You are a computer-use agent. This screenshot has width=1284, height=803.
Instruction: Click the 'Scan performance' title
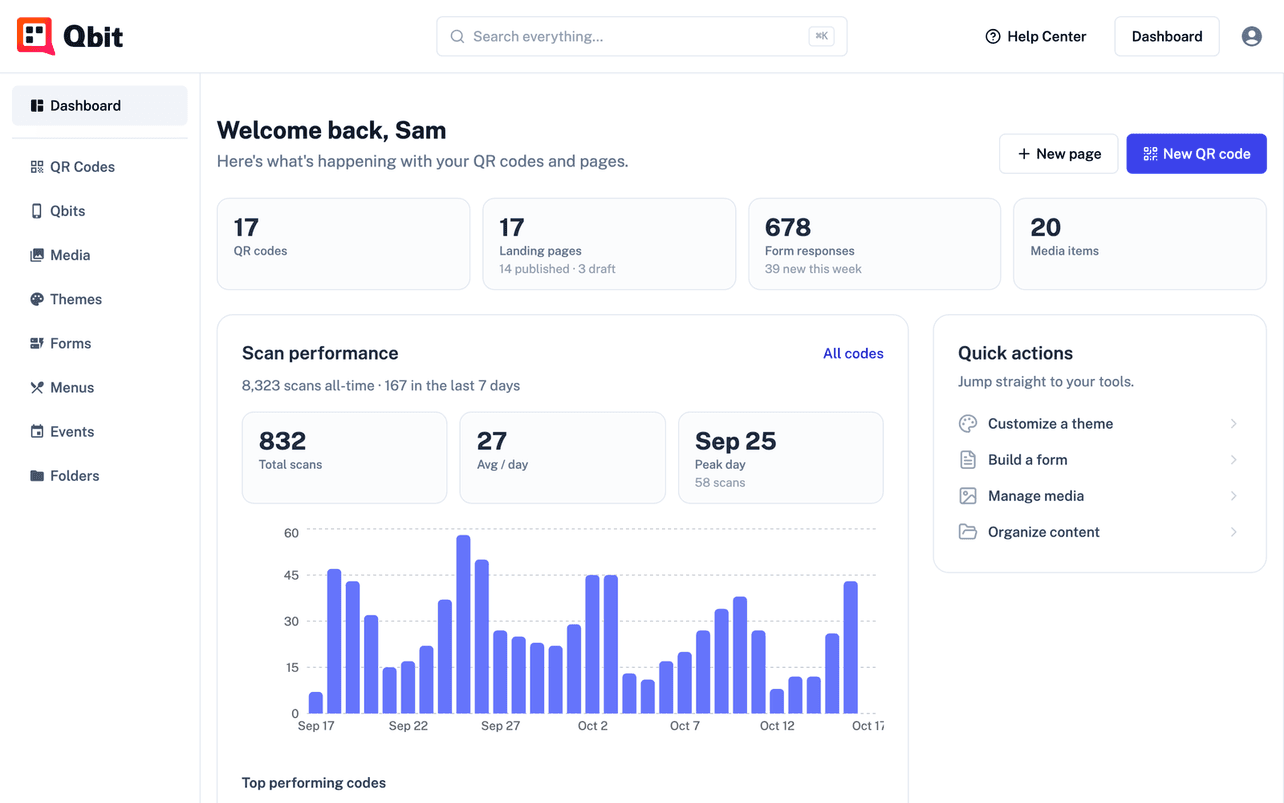(320, 353)
